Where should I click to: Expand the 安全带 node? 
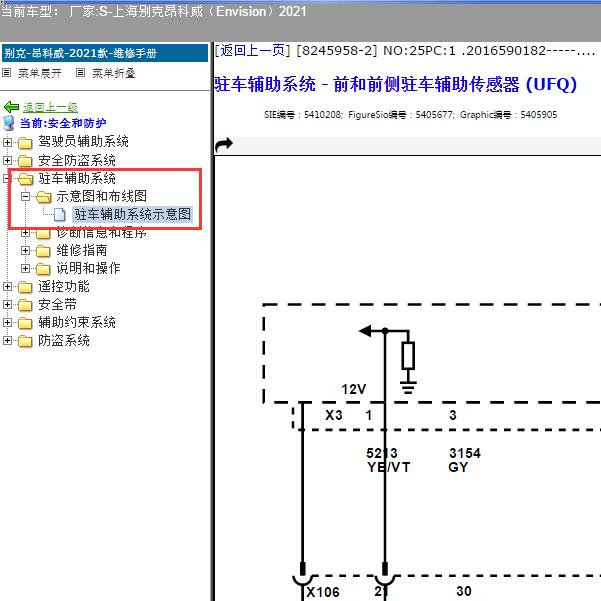tap(7, 304)
